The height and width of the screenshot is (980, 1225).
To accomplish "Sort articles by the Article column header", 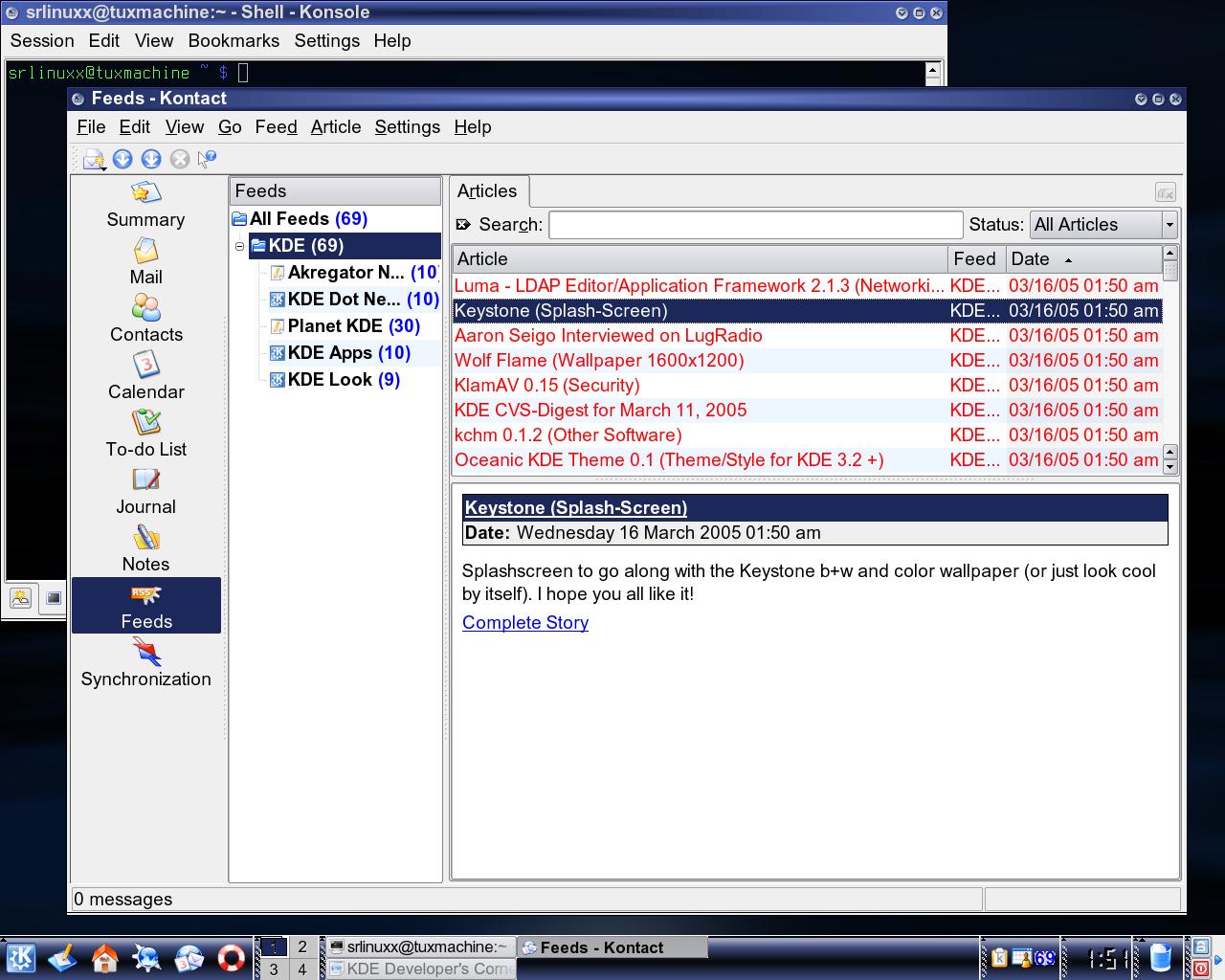I will tap(700, 259).
